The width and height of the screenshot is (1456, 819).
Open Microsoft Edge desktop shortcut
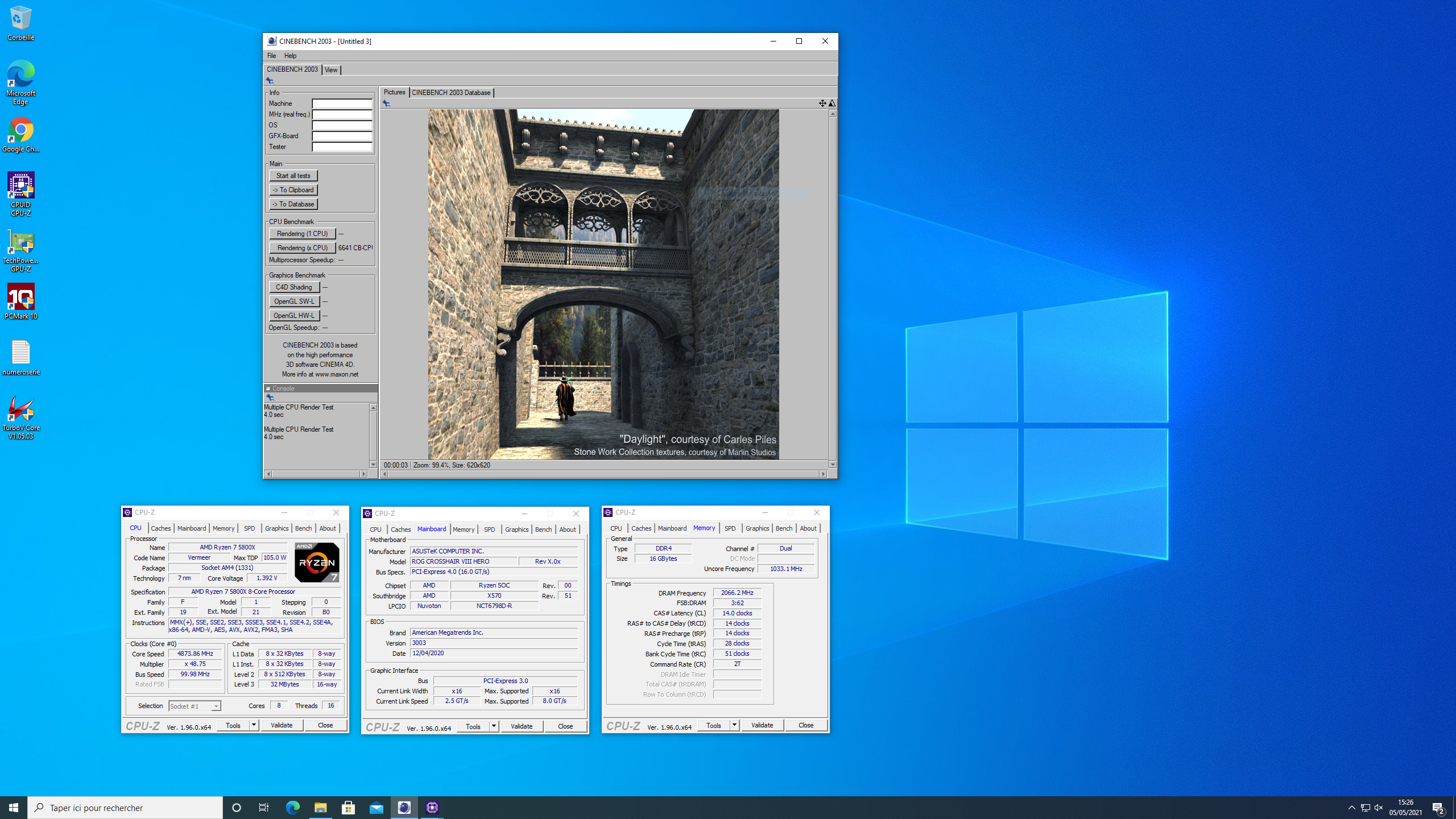tap(20, 83)
